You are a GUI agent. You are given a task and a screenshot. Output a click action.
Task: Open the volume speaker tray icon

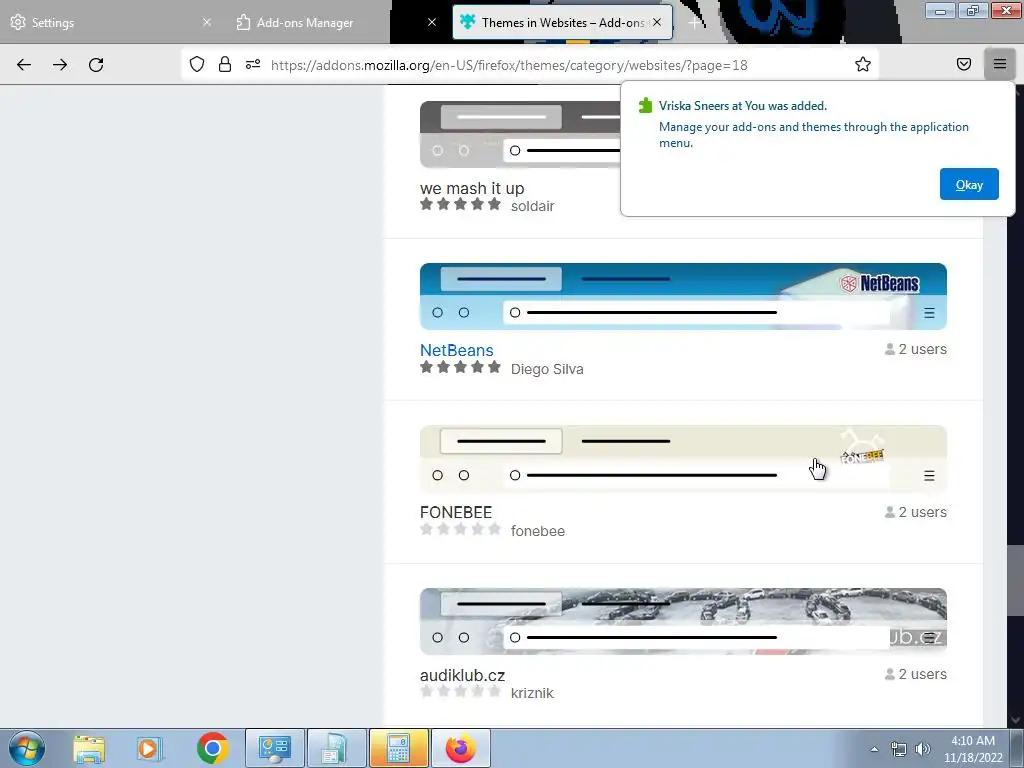point(923,749)
